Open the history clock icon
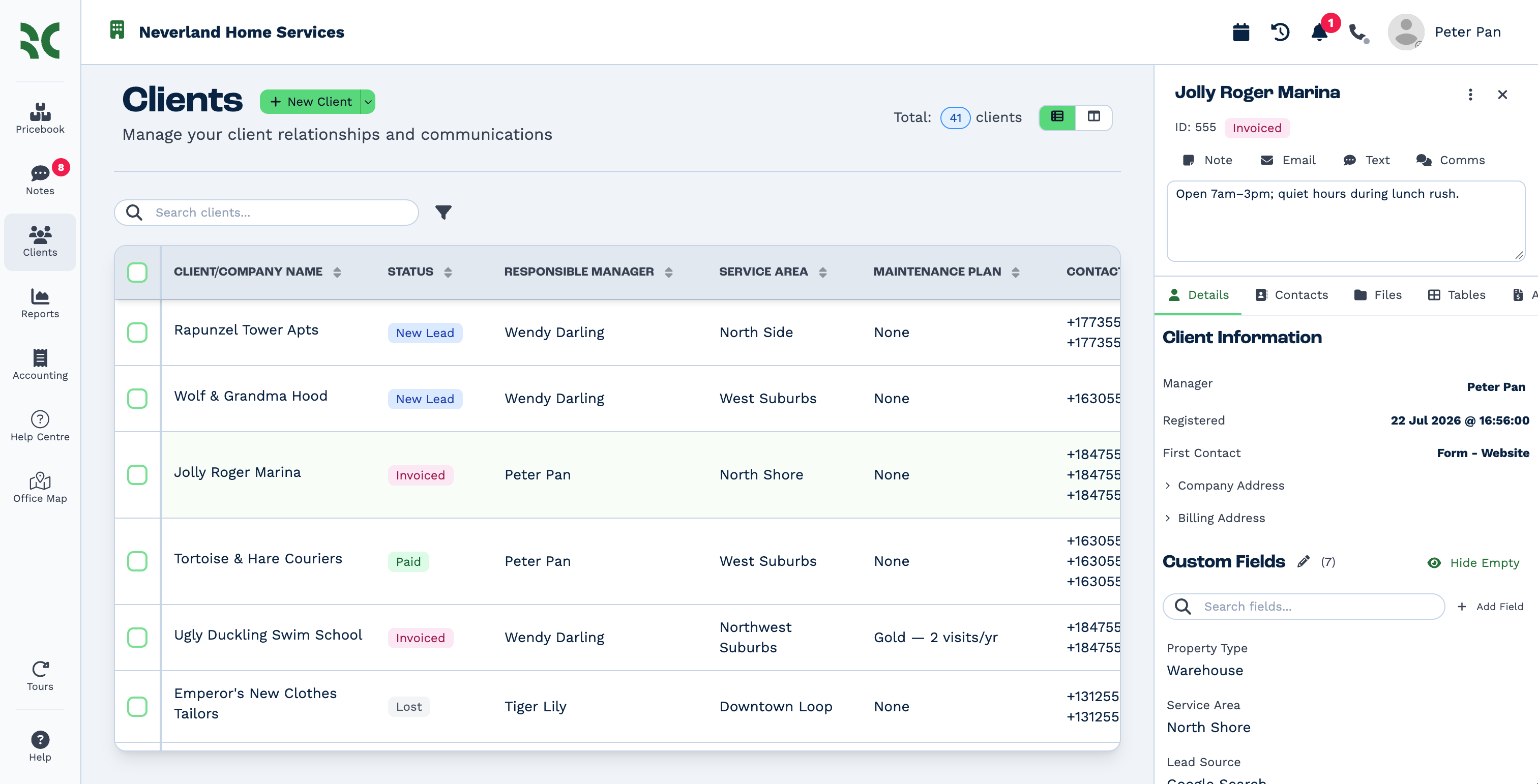 [1280, 32]
